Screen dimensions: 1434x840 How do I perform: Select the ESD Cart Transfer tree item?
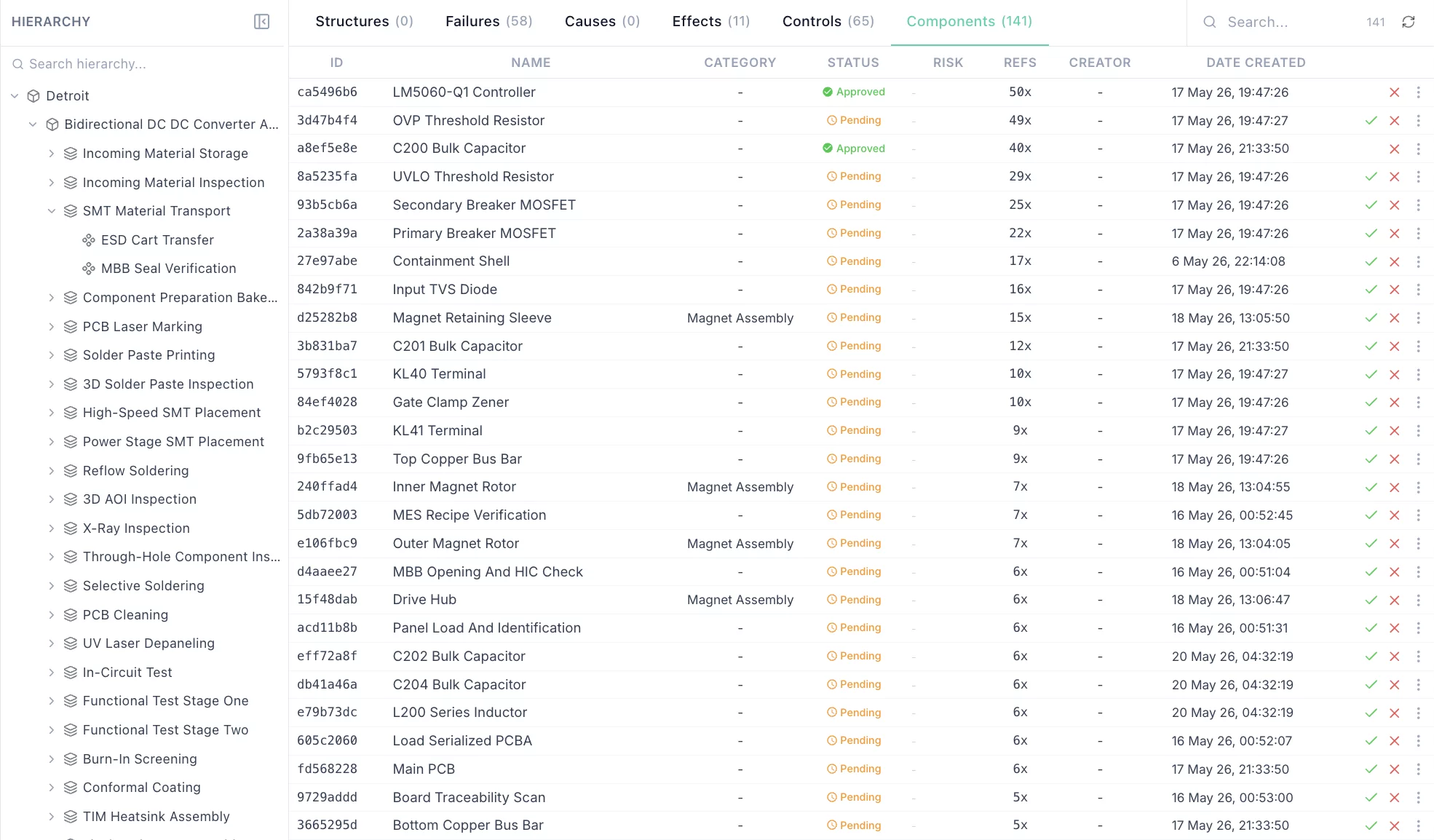point(157,240)
